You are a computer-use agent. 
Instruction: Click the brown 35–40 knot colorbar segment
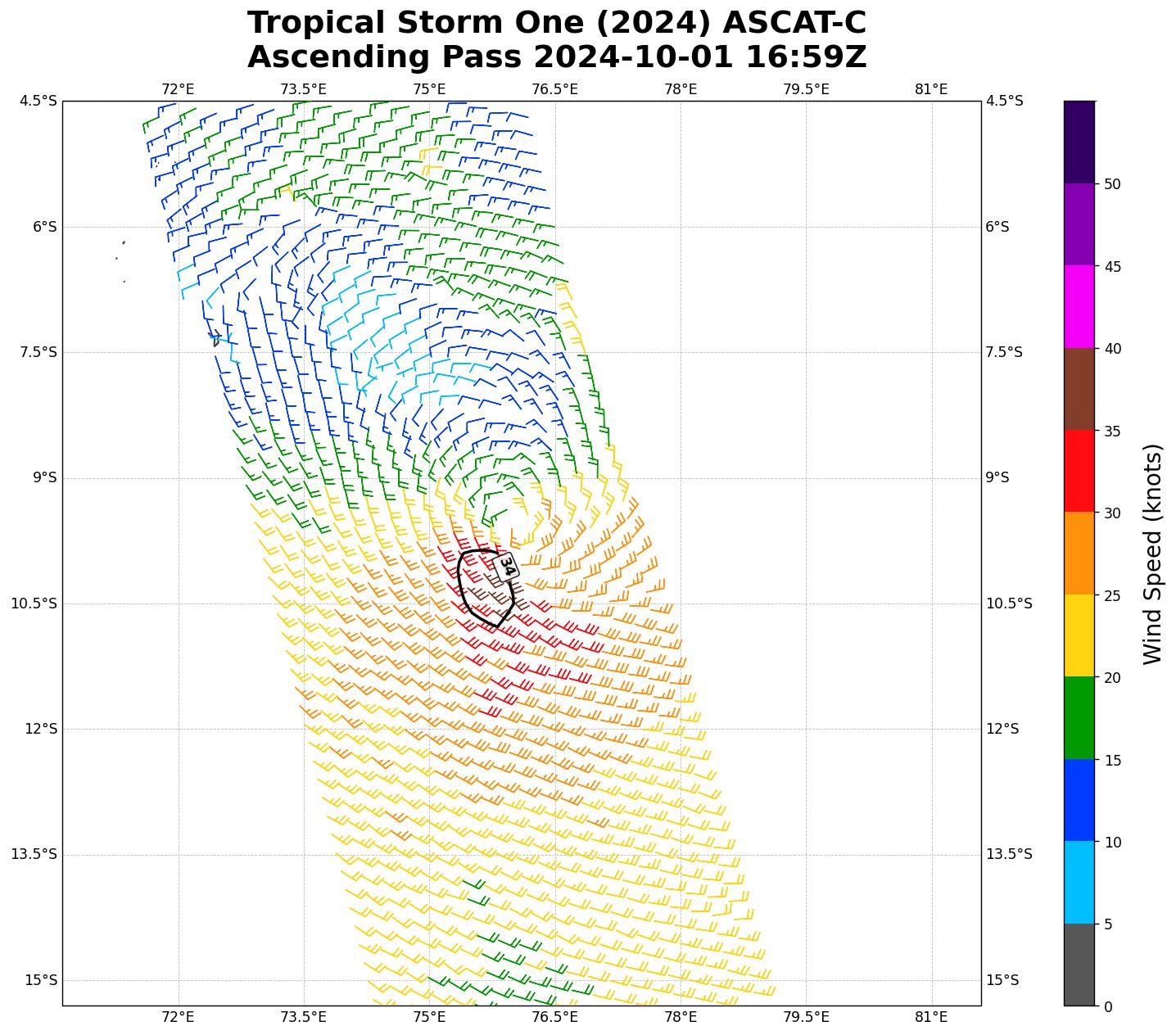[x=1079, y=390]
